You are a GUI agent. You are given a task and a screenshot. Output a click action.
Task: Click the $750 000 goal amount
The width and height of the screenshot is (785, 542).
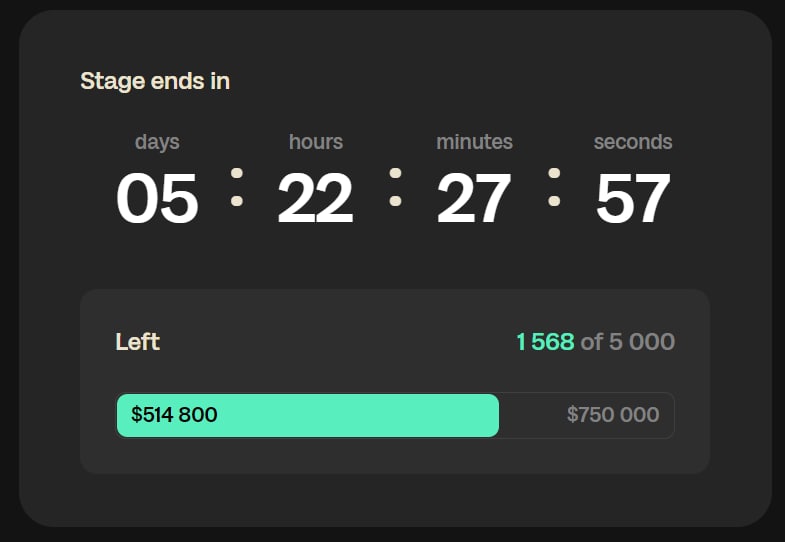pyautogui.click(x=613, y=415)
